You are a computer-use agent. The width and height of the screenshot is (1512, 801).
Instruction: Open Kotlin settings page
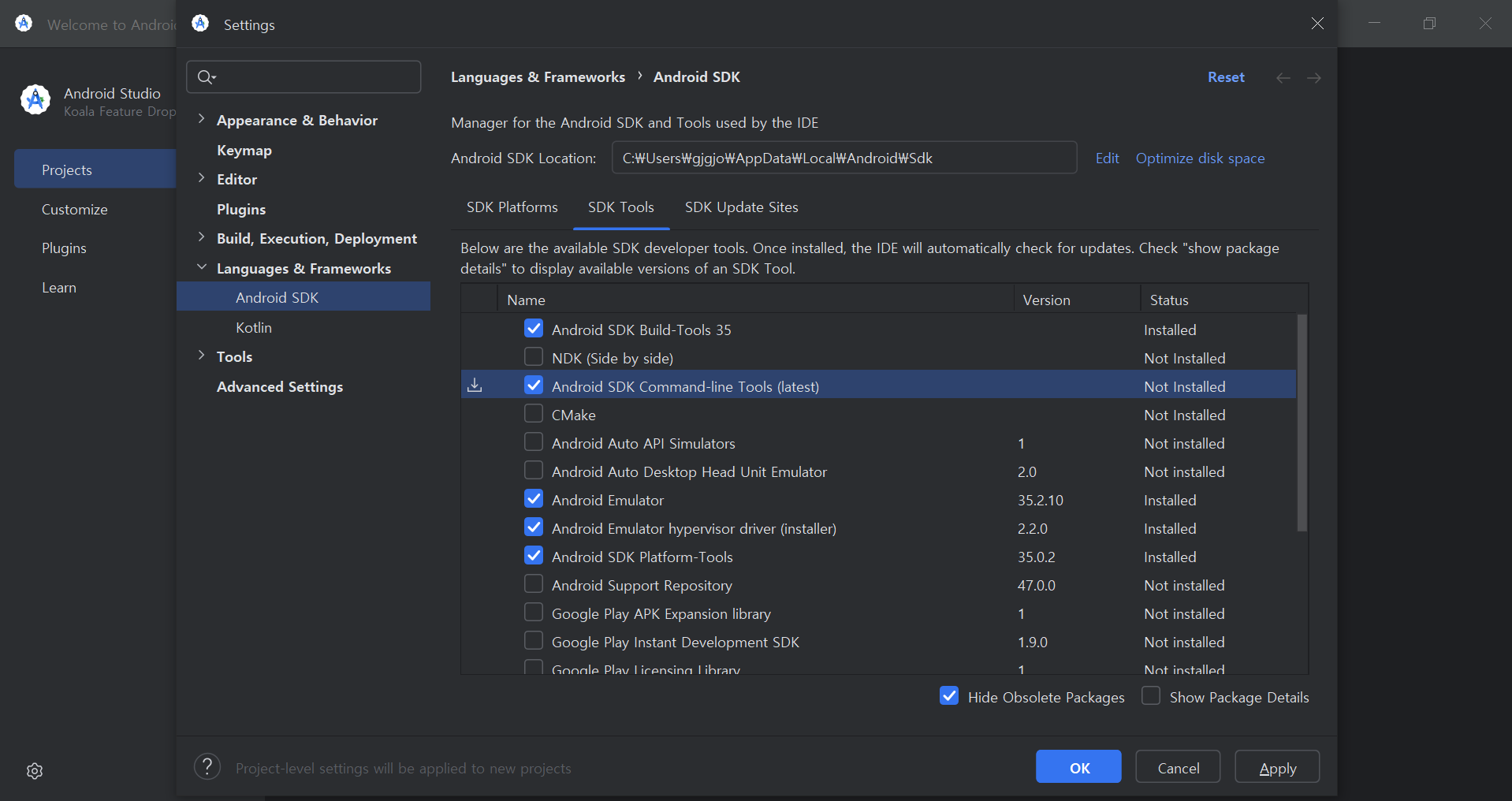(x=254, y=327)
